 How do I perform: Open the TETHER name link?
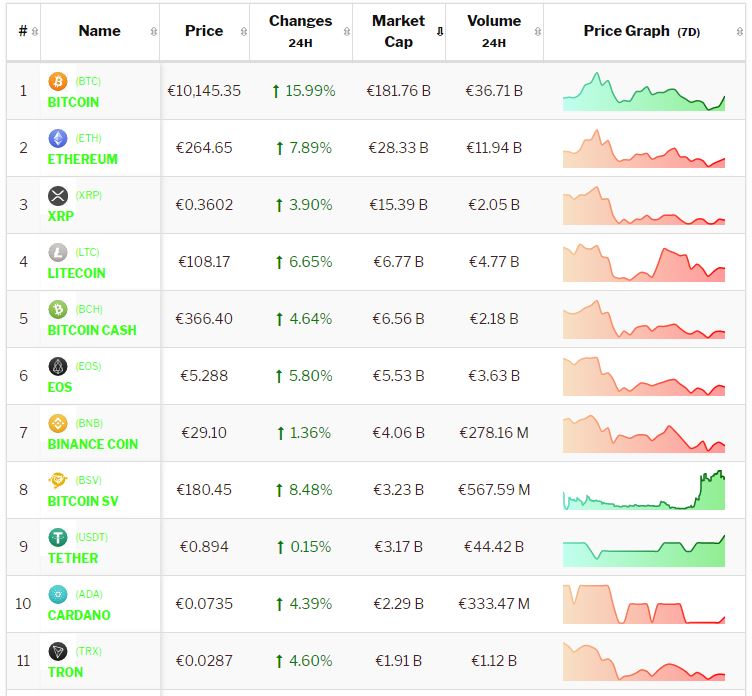pos(73,558)
